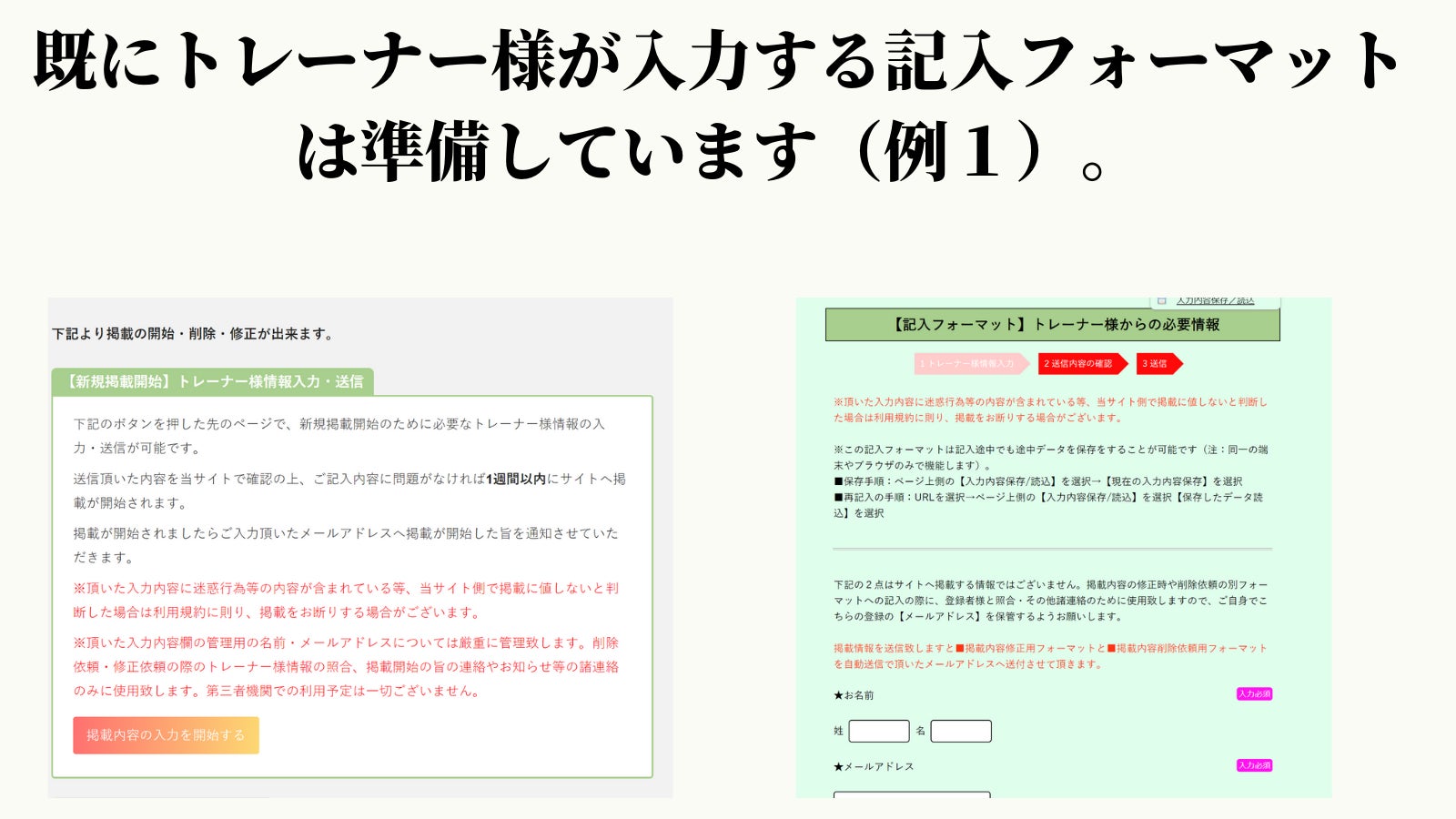Open the 入力内容保存/読込 link
The image size is (1456, 819).
[x=1215, y=301]
